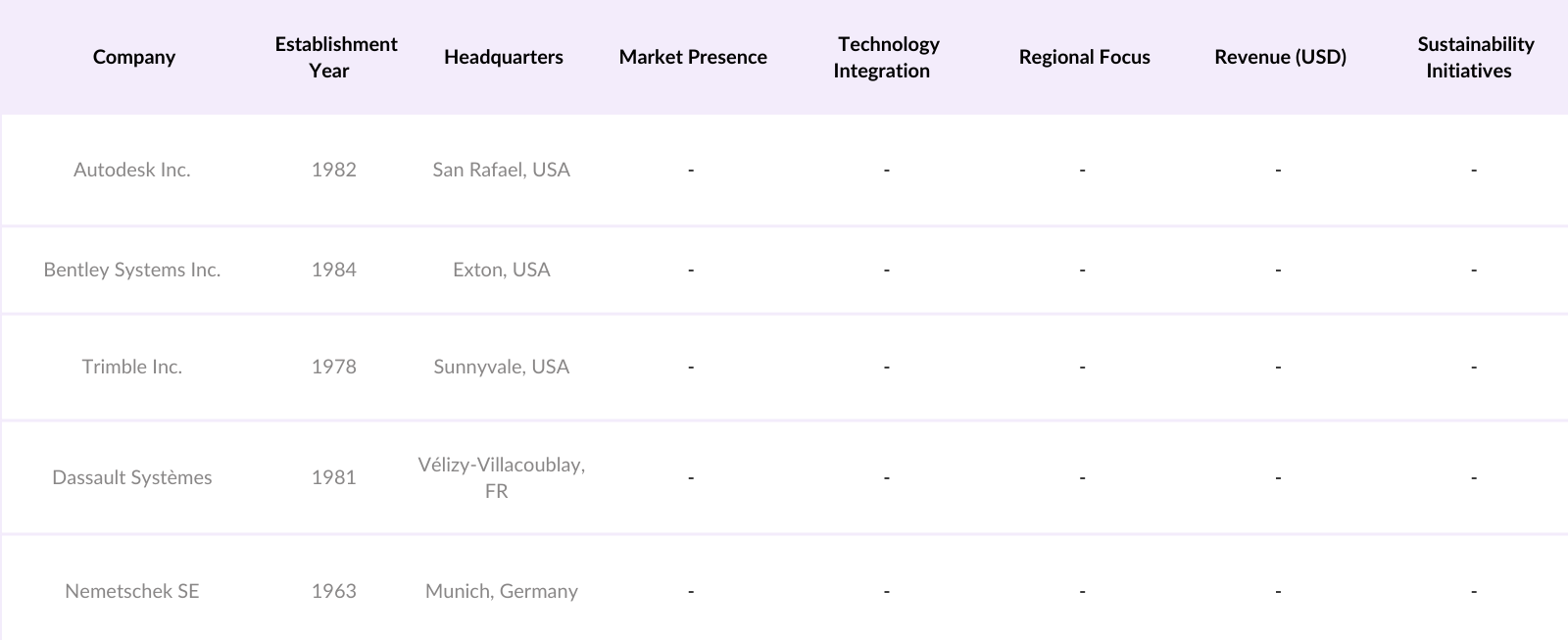This screenshot has height=640, width=1568.
Task: Click the Revenue (USD) column header
Action: (x=1280, y=57)
